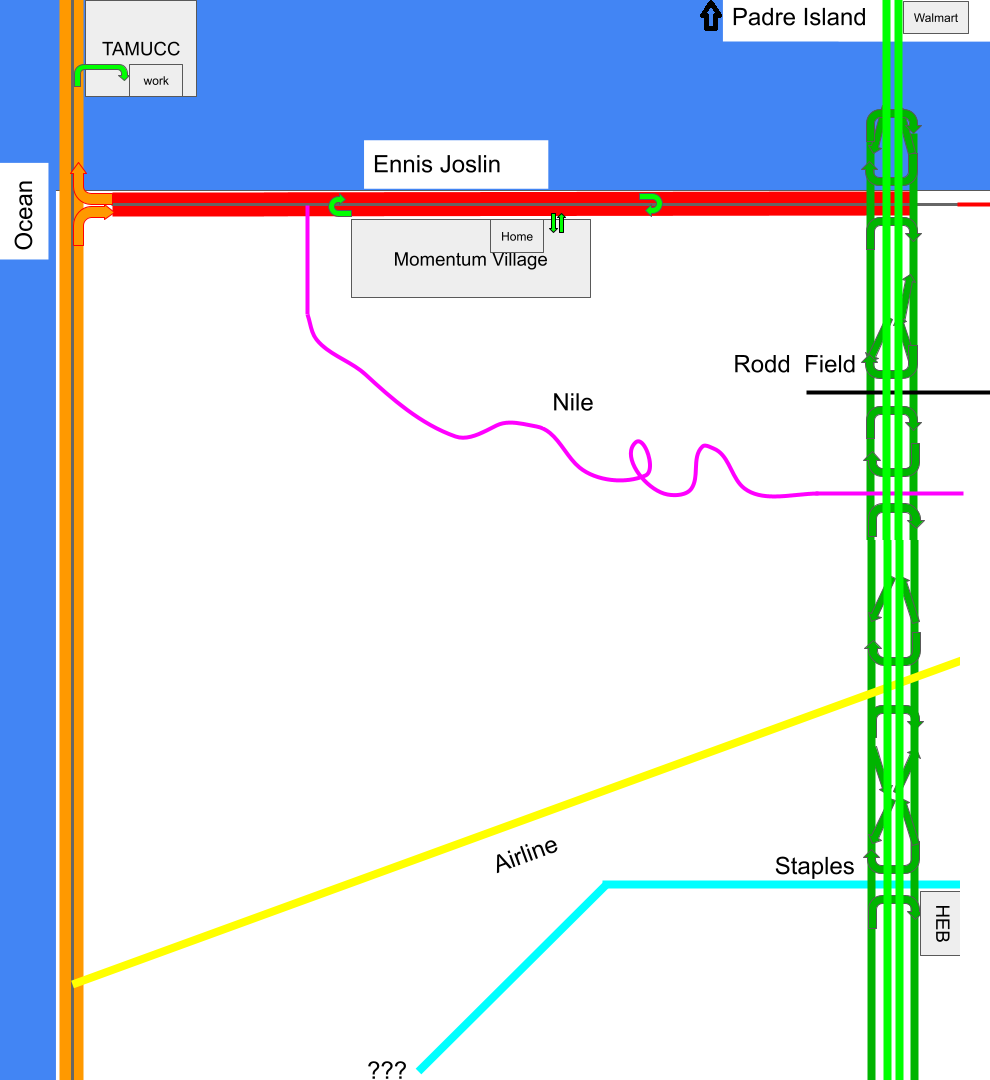Click the yellow Airline road line

click(x=500, y=824)
